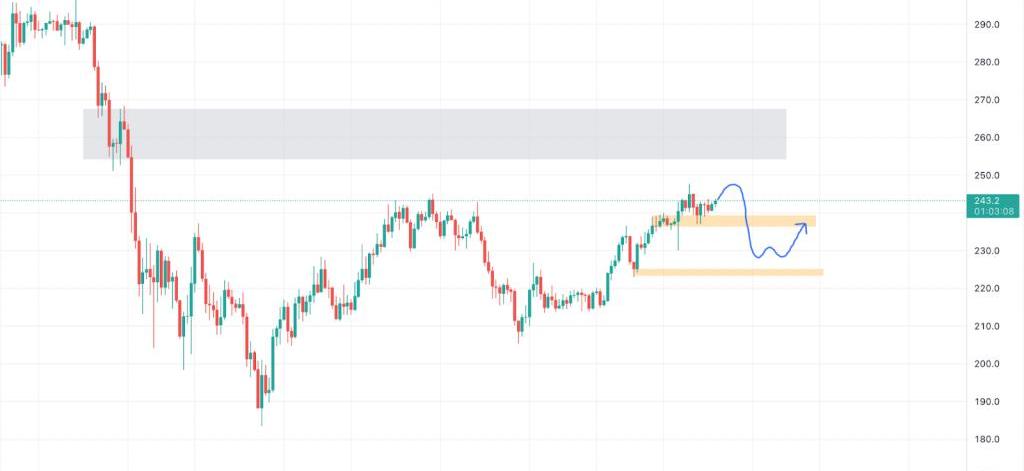The image size is (1024, 471).
Task: Click the 270.0 price axis label
Action: click(988, 100)
